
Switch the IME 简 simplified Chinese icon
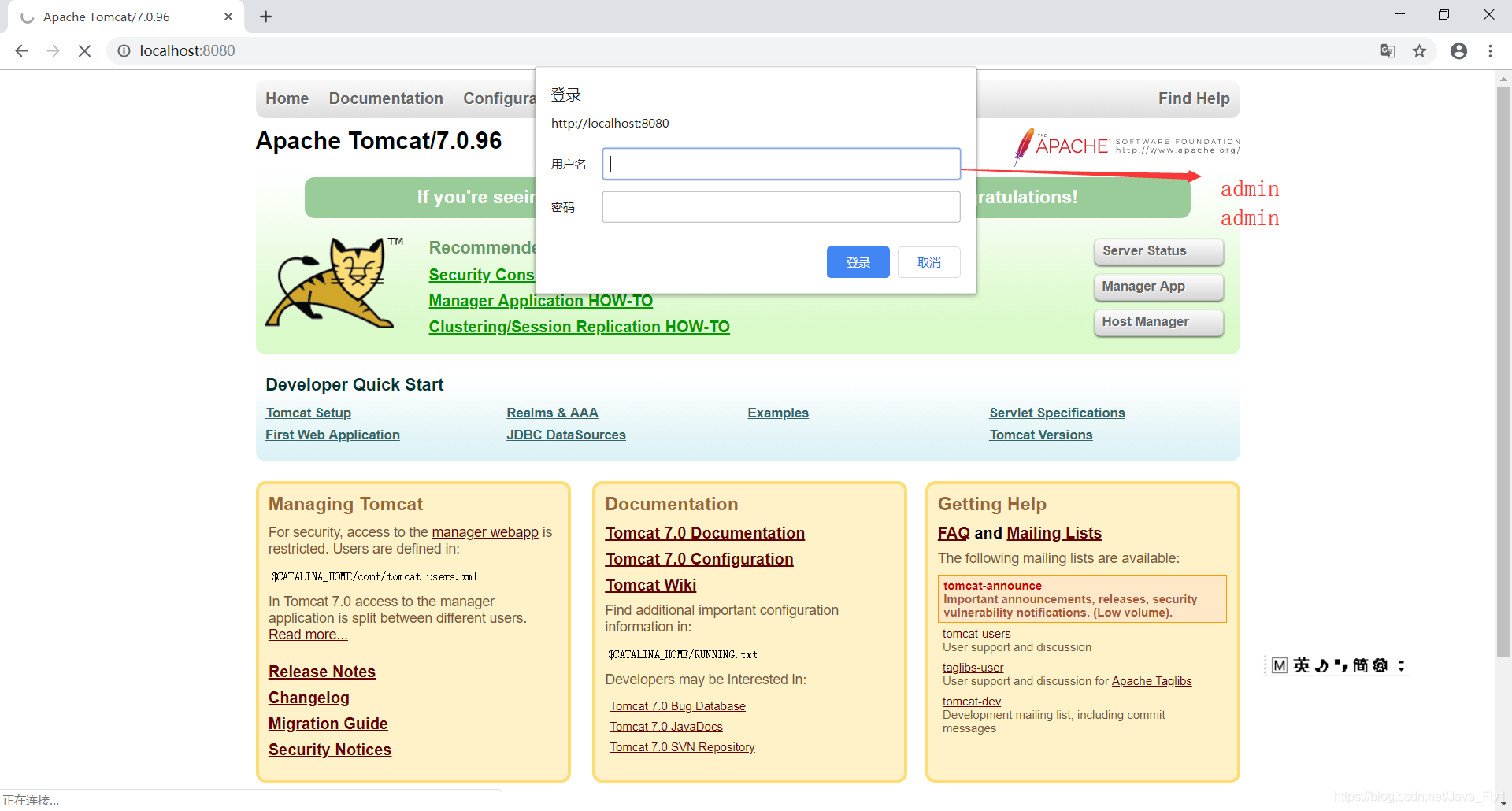tap(1360, 665)
